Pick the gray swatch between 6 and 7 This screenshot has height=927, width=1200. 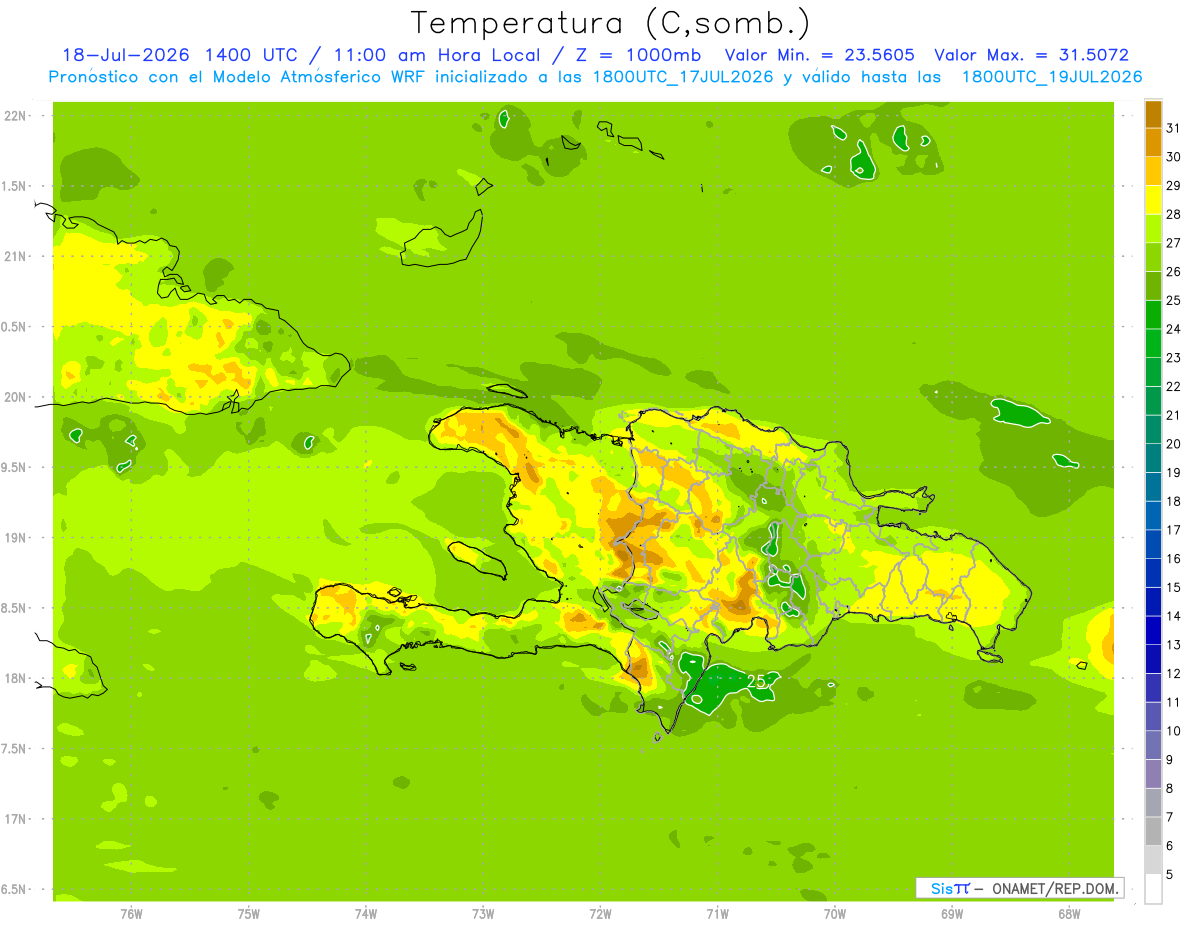[x=1153, y=831]
